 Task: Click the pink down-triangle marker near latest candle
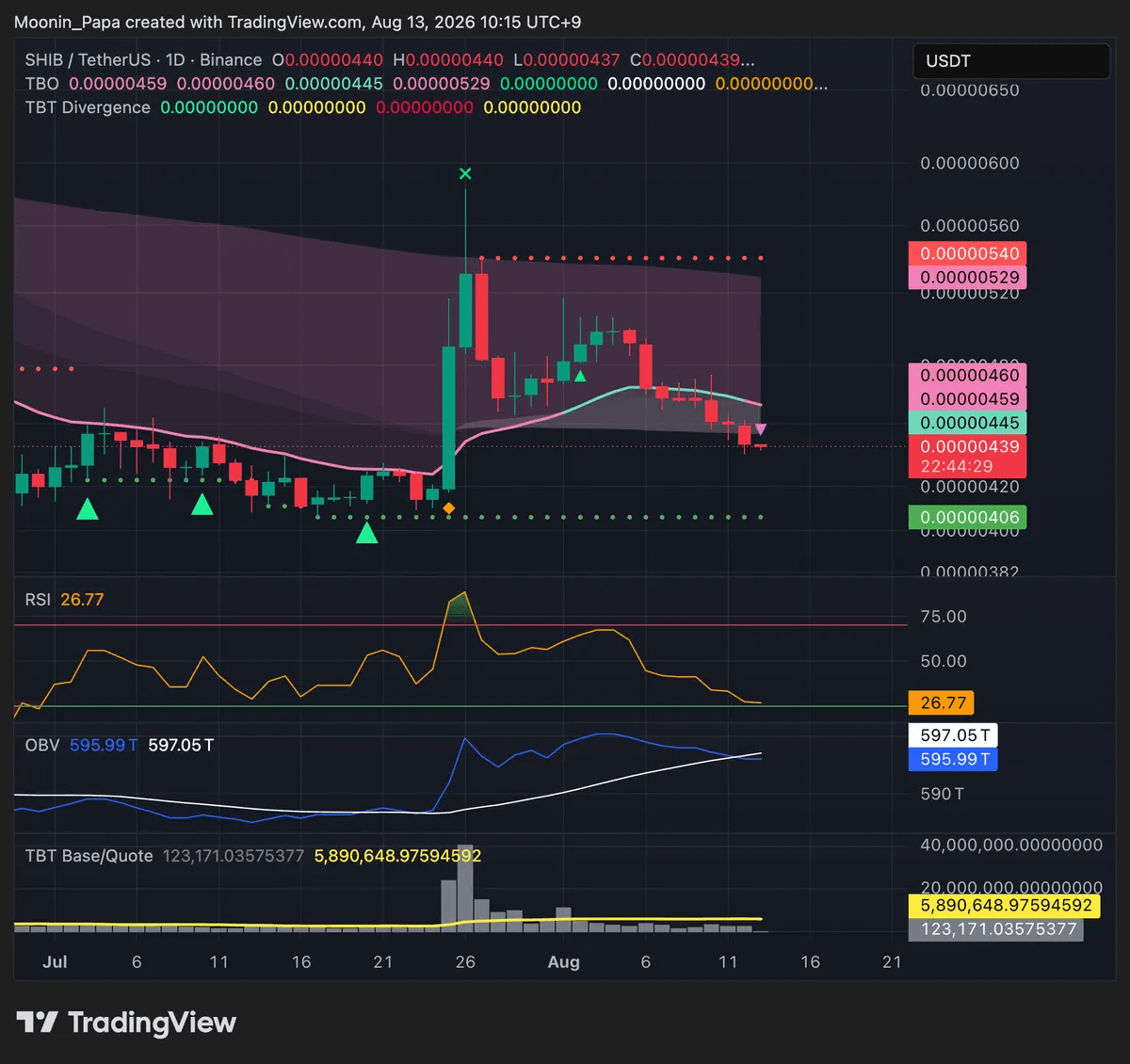[761, 429]
